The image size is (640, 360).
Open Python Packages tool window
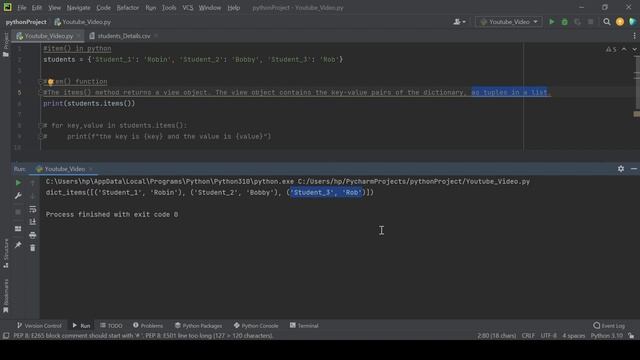(198, 326)
